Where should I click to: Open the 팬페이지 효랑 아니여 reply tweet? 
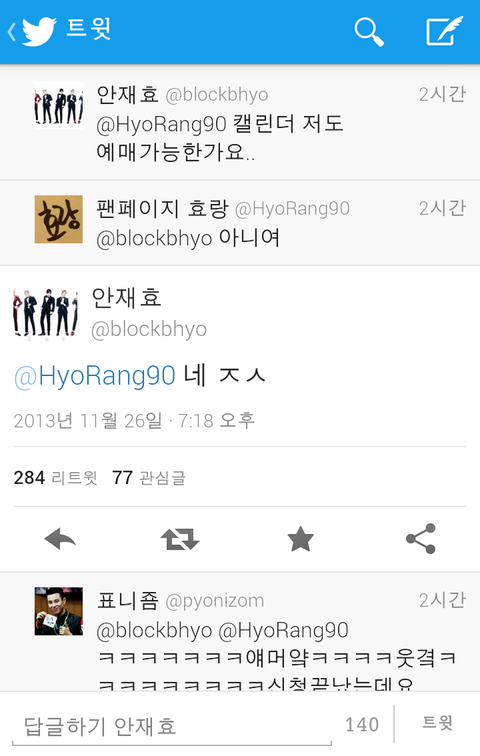(x=240, y=223)
